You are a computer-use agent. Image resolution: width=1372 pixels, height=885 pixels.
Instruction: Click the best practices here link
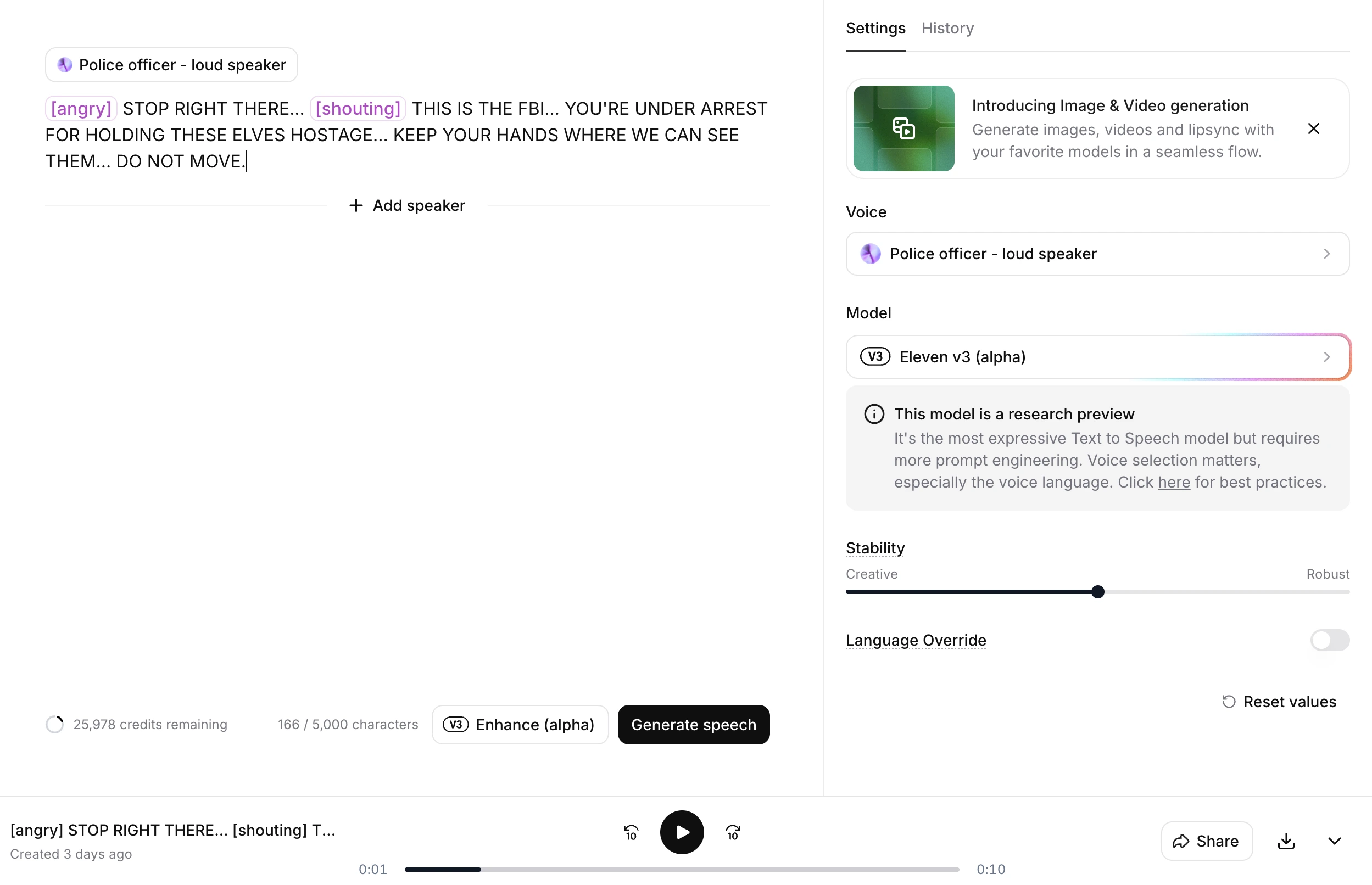point(1174,482)
